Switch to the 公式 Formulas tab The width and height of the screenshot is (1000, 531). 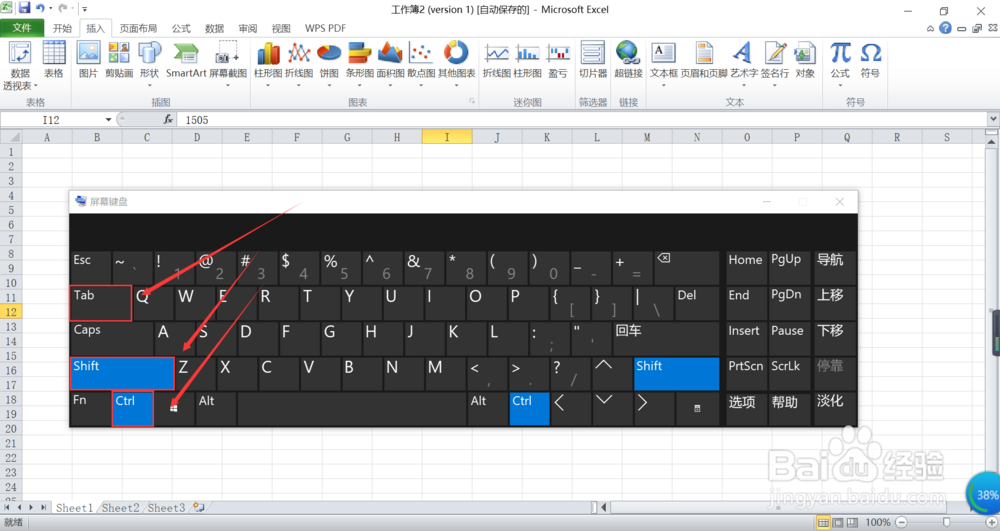pos(181,28)
